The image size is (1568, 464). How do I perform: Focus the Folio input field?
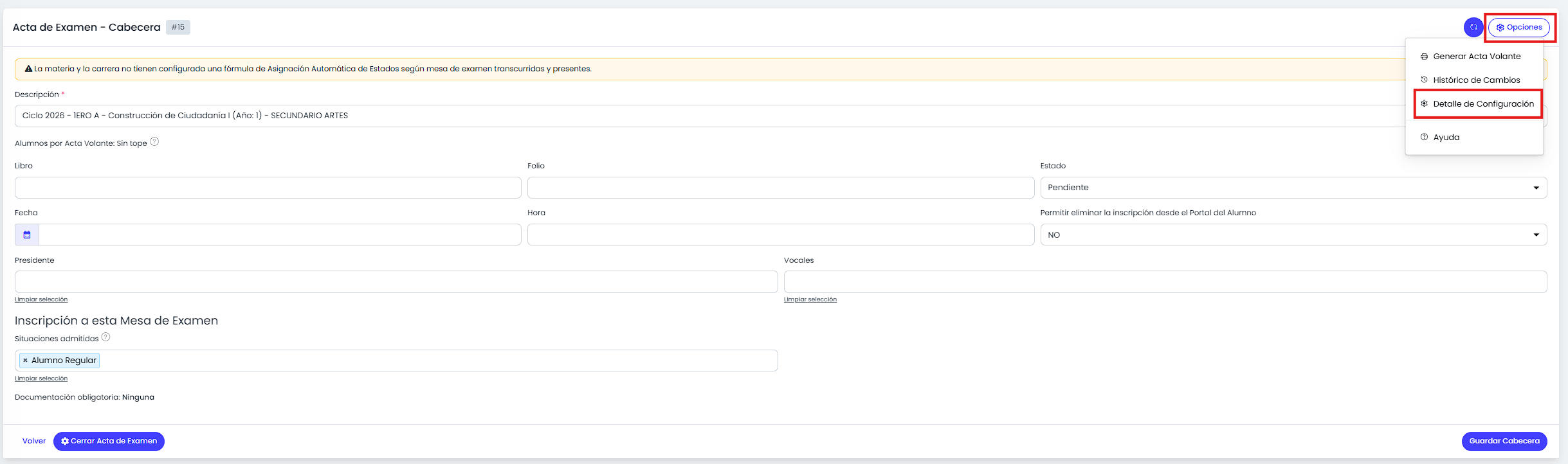pyautogui.click(x=781, y=188)
